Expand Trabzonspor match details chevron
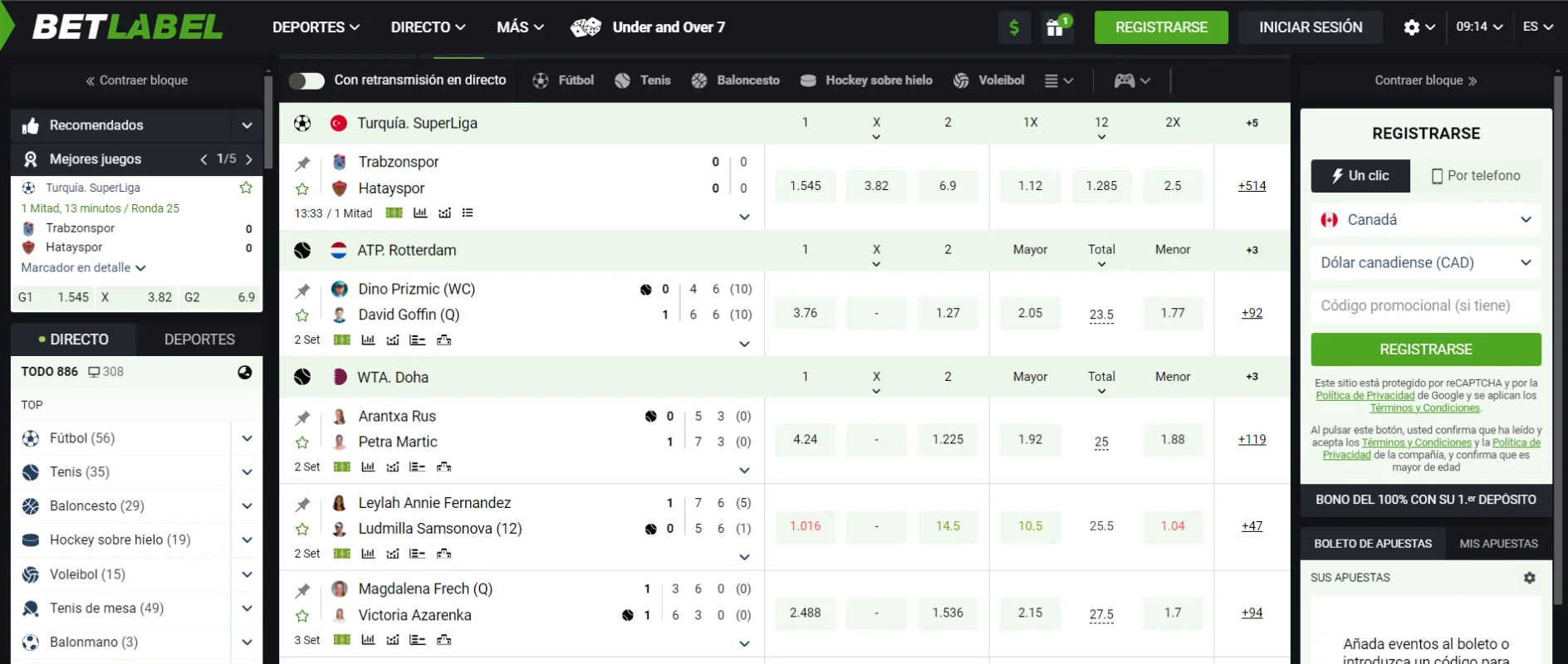This screenshot has width=1568, height=664. (744, 217)
